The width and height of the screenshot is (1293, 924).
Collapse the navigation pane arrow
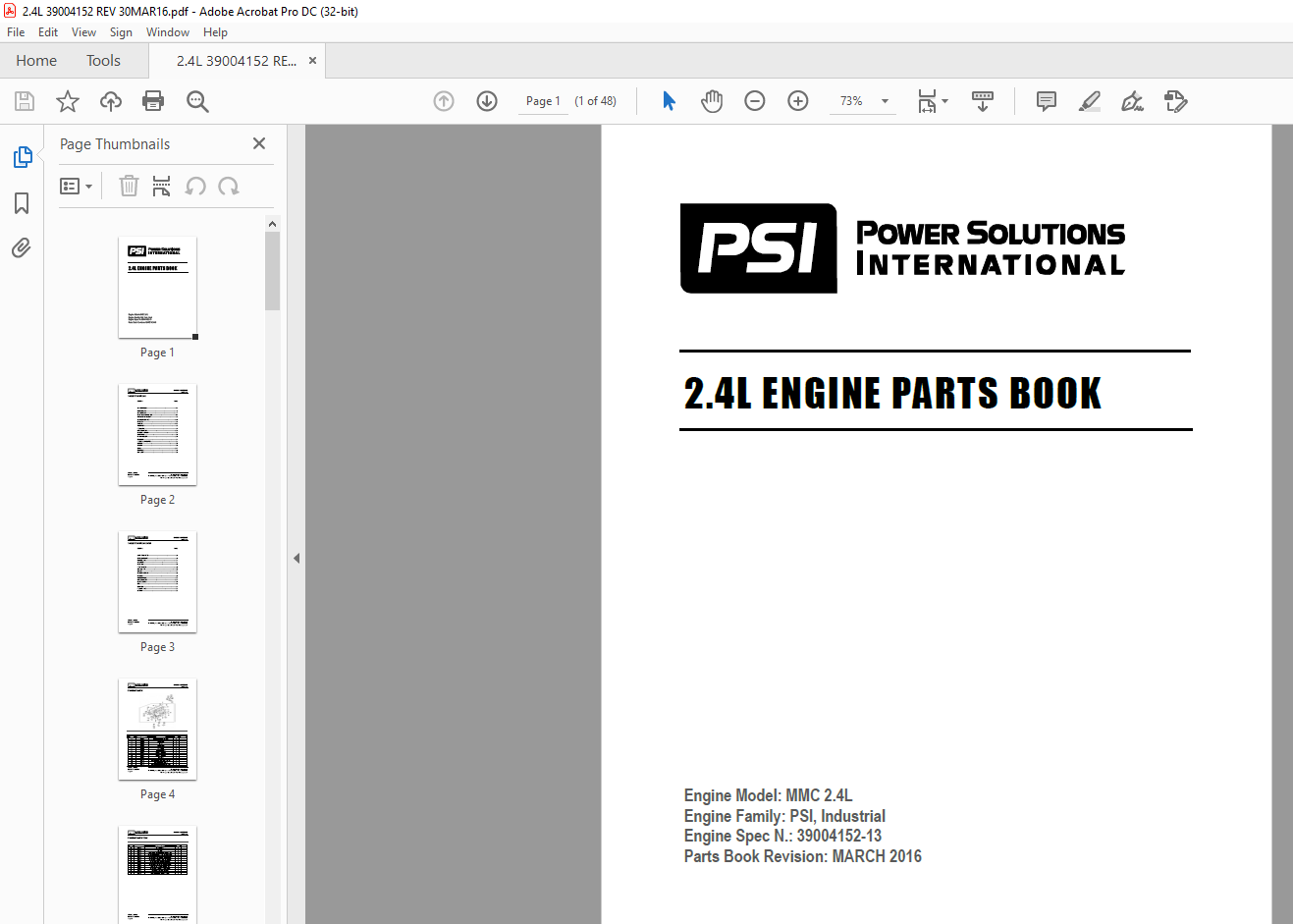pos(296,558)
